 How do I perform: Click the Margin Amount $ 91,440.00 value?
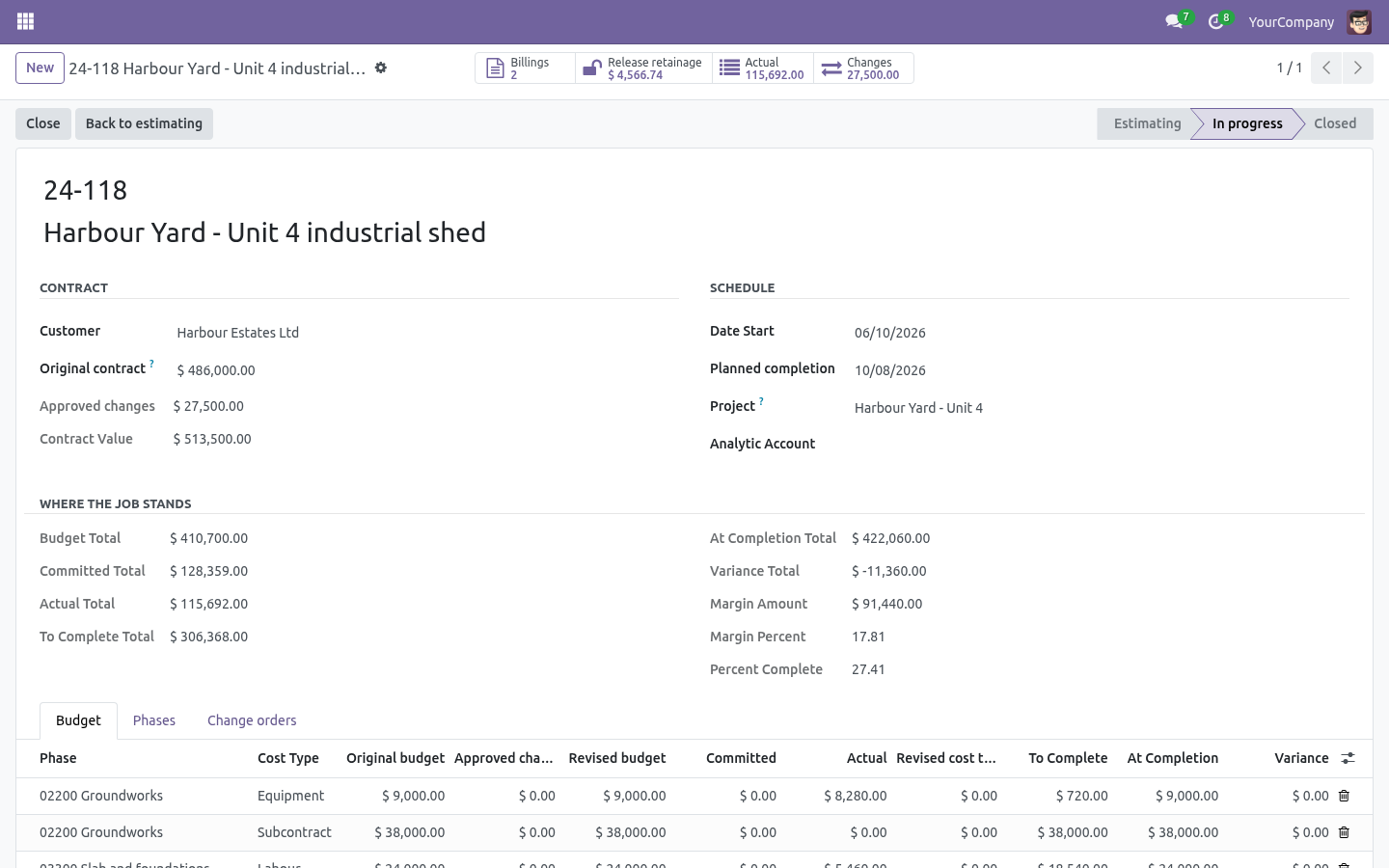pos(886,604)
